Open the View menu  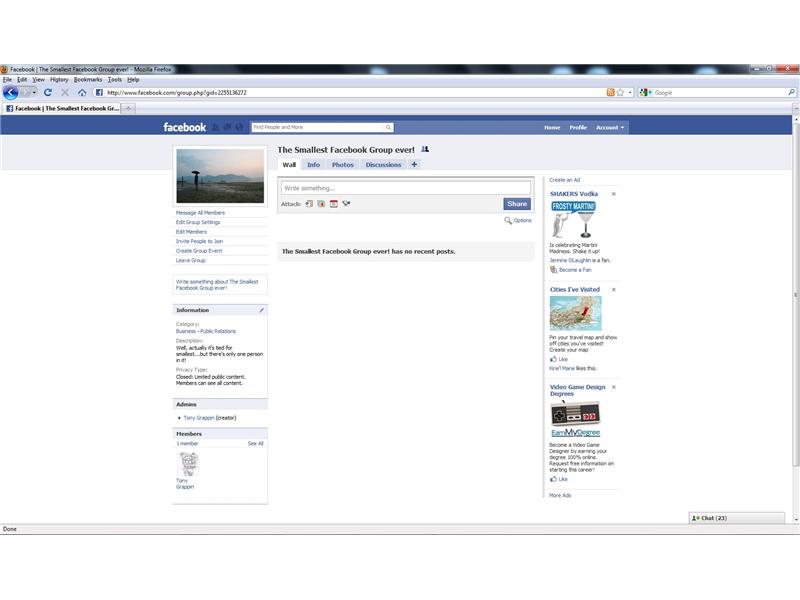coord(38,80)
